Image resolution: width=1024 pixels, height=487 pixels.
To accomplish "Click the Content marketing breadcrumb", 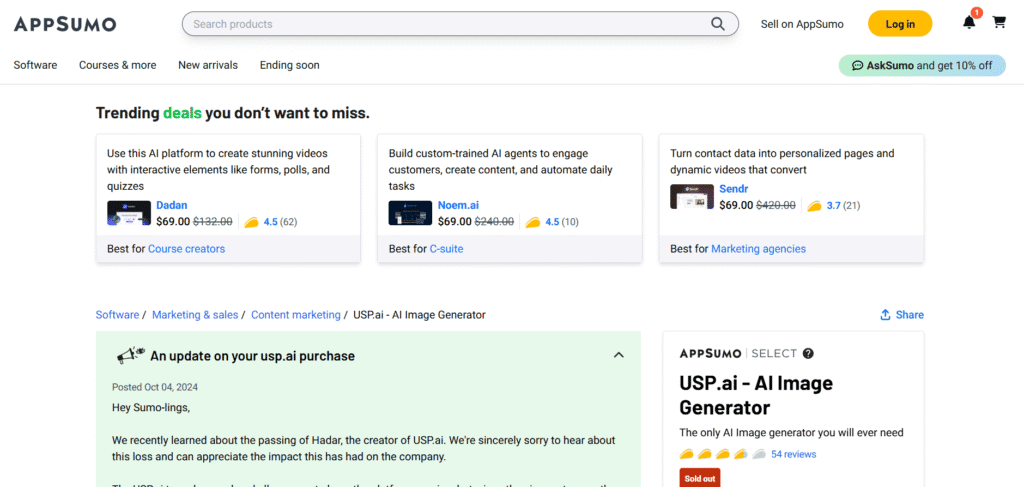I will tap(295, 315).
